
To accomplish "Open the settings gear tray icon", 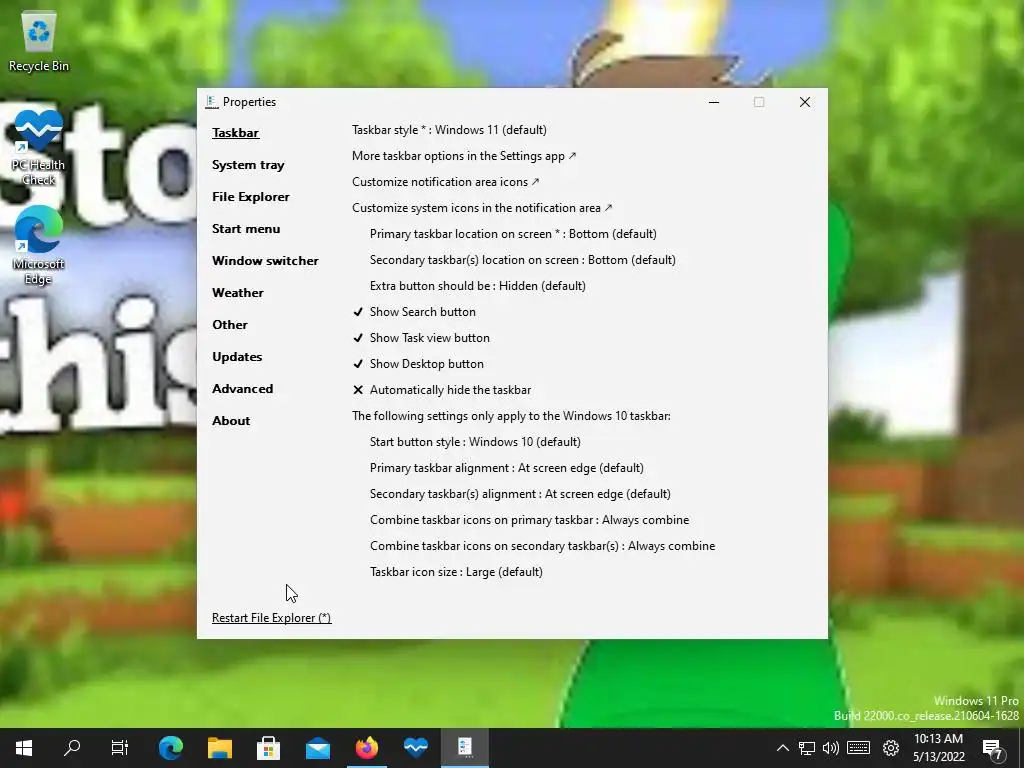I will point(891,748).
